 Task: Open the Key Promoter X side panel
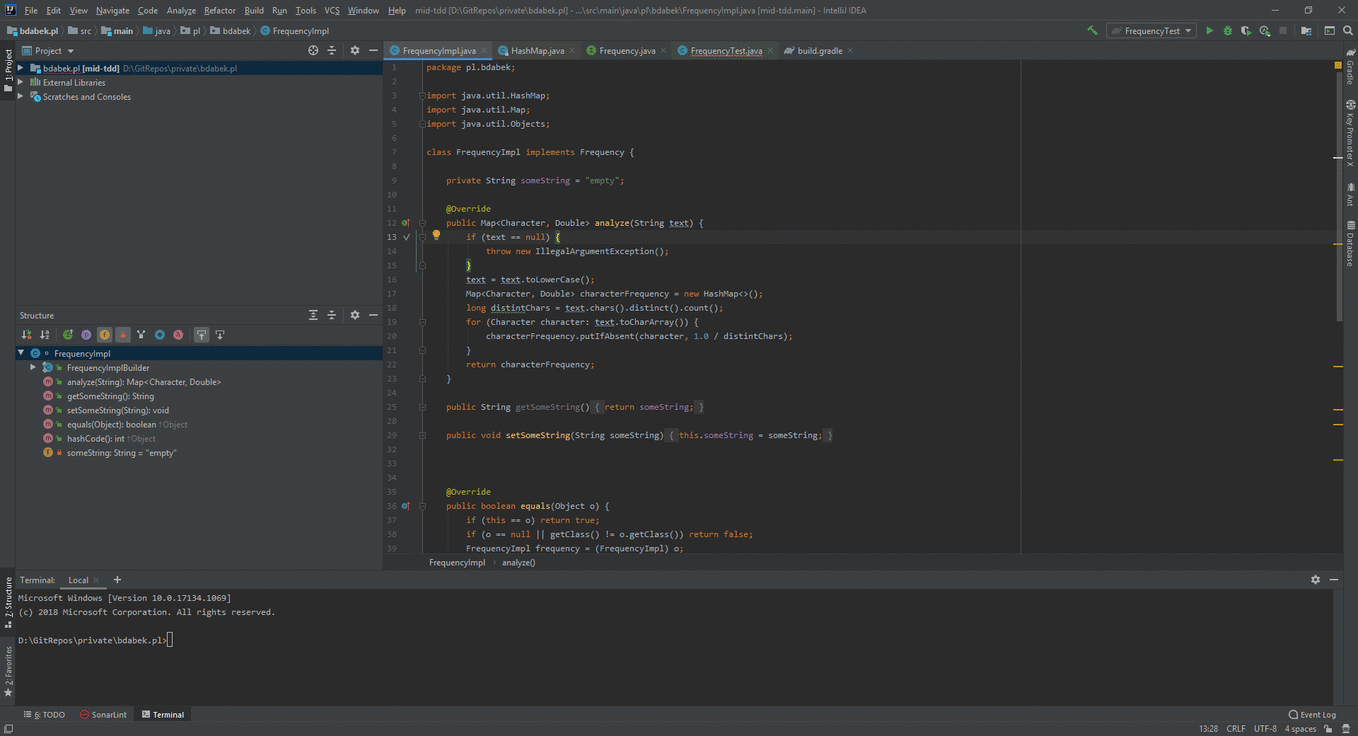[x=1350, y=133]
